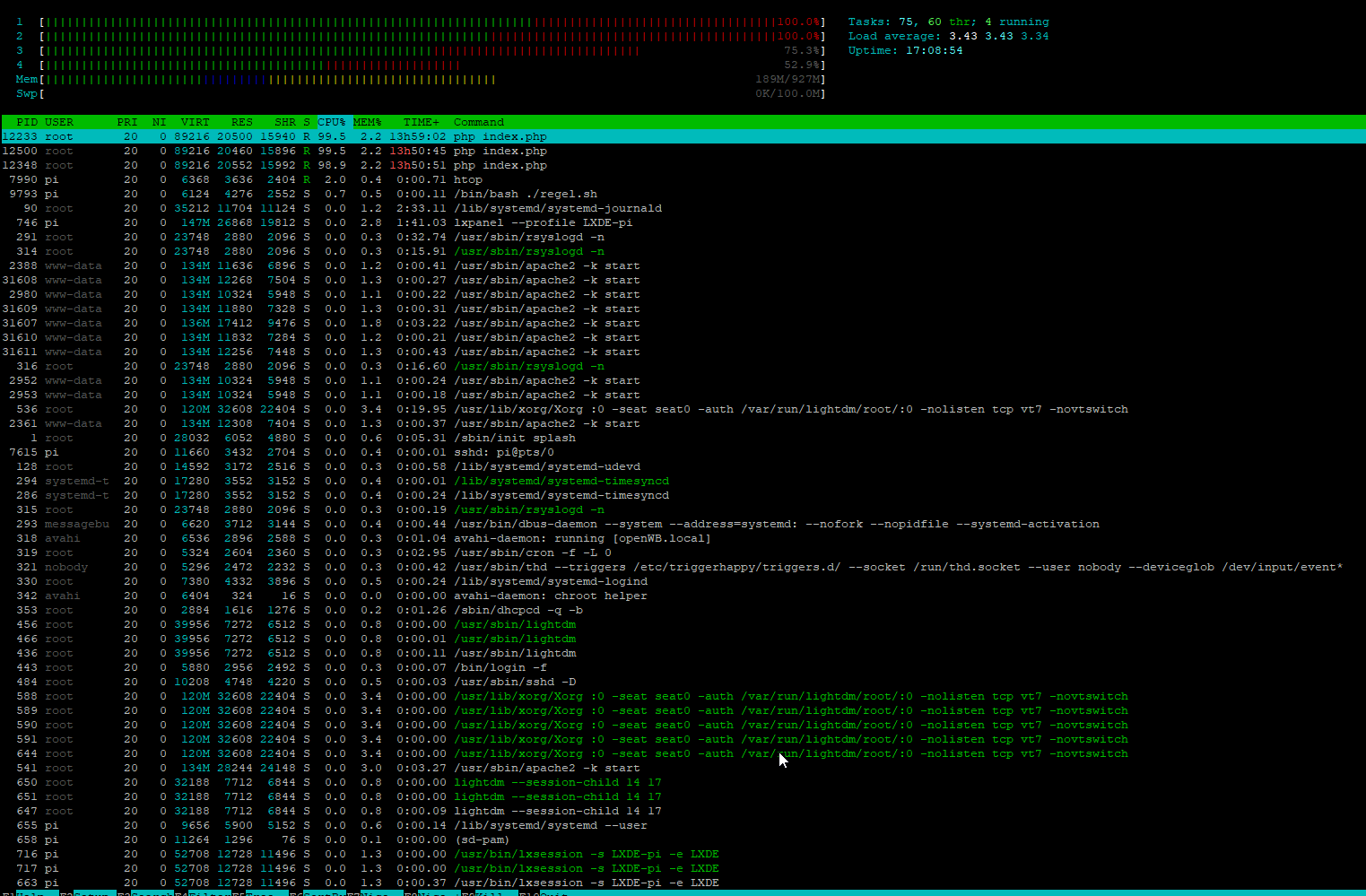Click the RES column header

[241, 122]
